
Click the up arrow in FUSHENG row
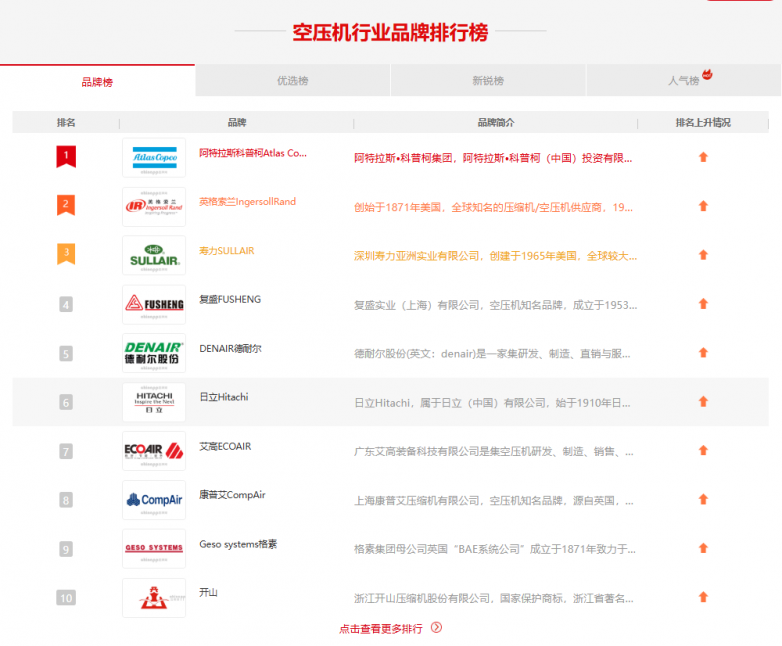point(703,304)
